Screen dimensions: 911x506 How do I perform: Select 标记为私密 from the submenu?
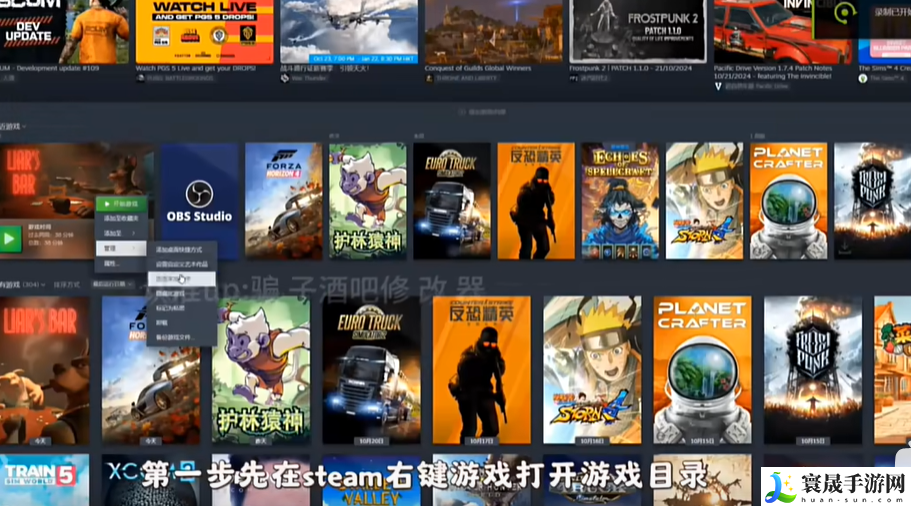pos(181,308)
